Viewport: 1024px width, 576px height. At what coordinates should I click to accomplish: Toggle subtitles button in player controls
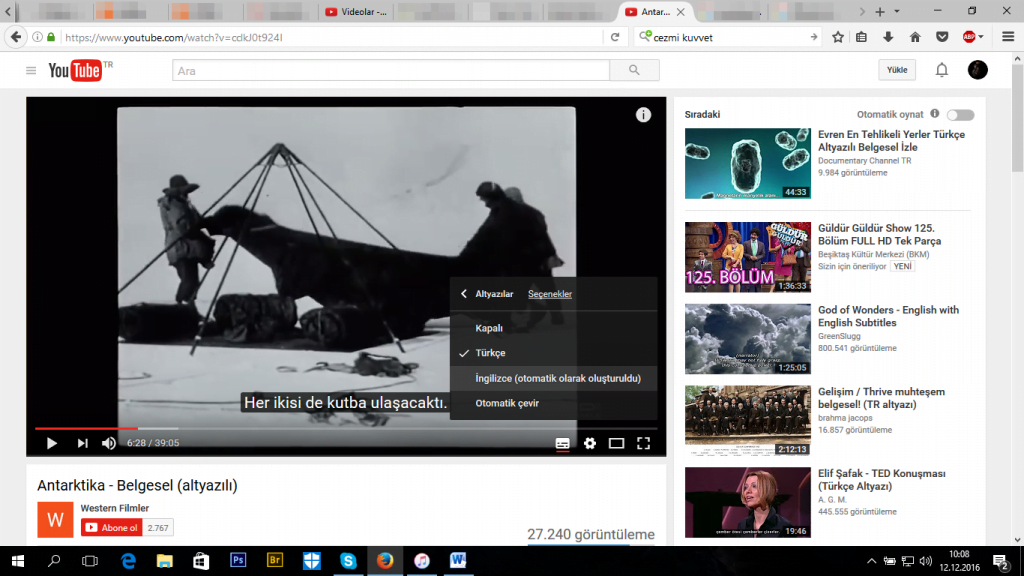tap(563, 443)
